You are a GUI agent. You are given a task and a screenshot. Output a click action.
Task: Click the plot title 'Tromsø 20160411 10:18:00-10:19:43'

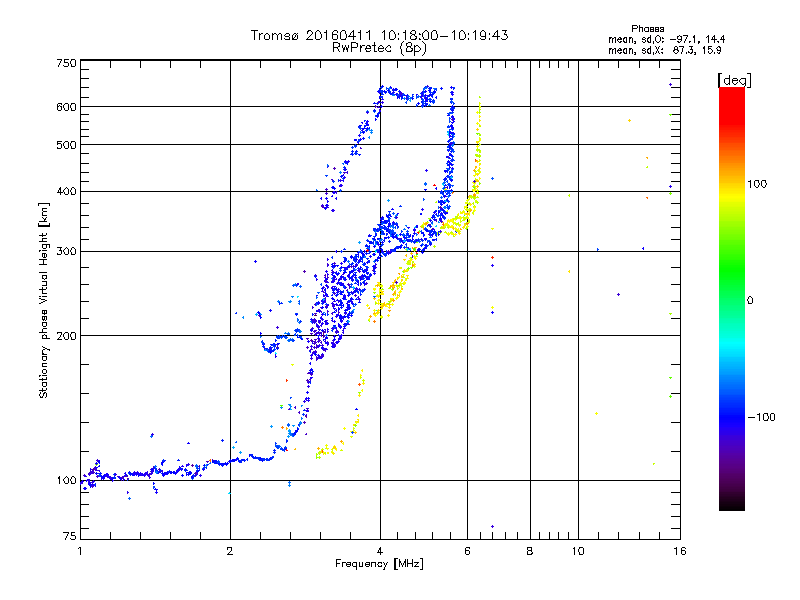[x=379, y=35]
